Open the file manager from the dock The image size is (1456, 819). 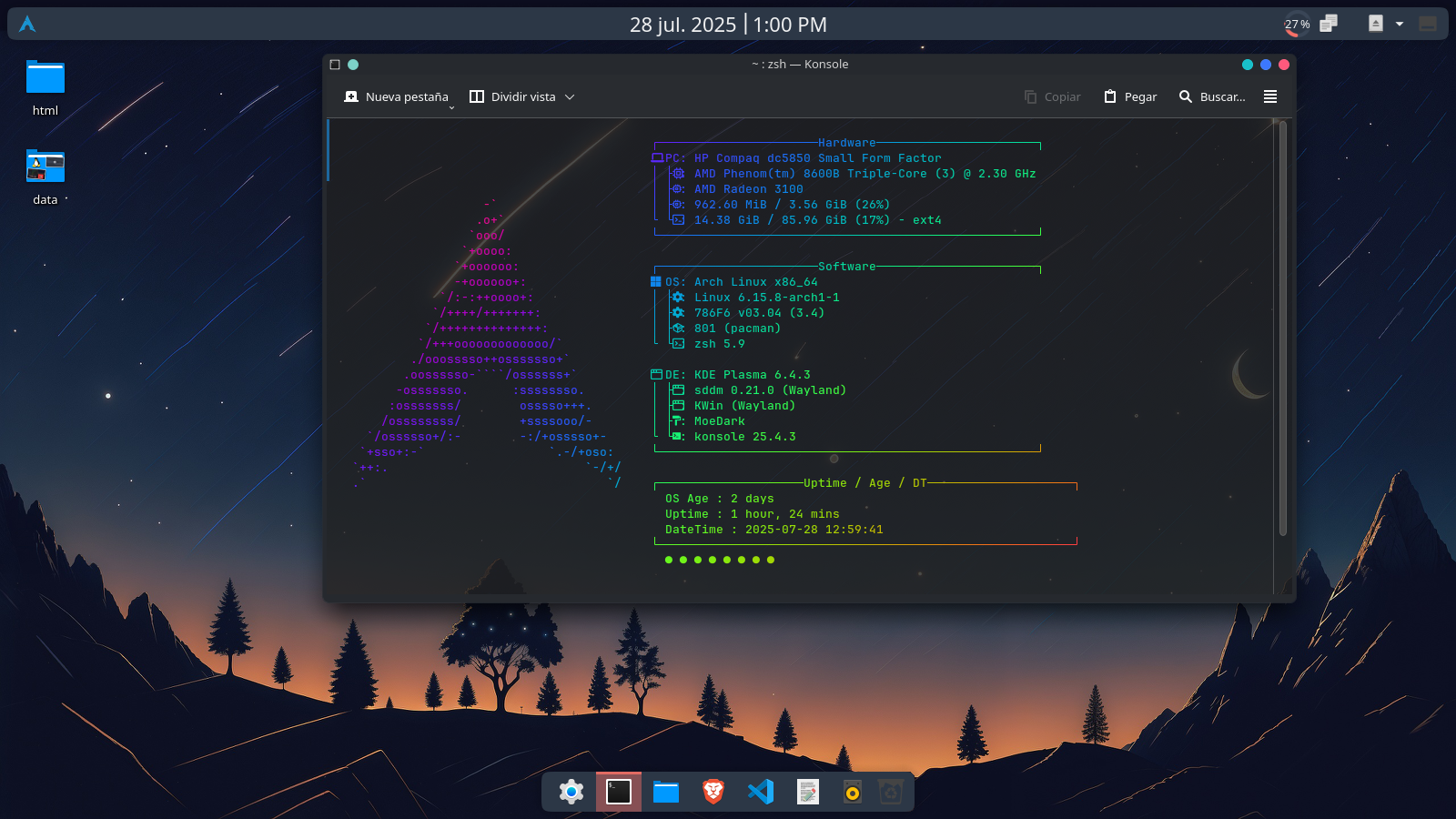[x=666, y=792]
